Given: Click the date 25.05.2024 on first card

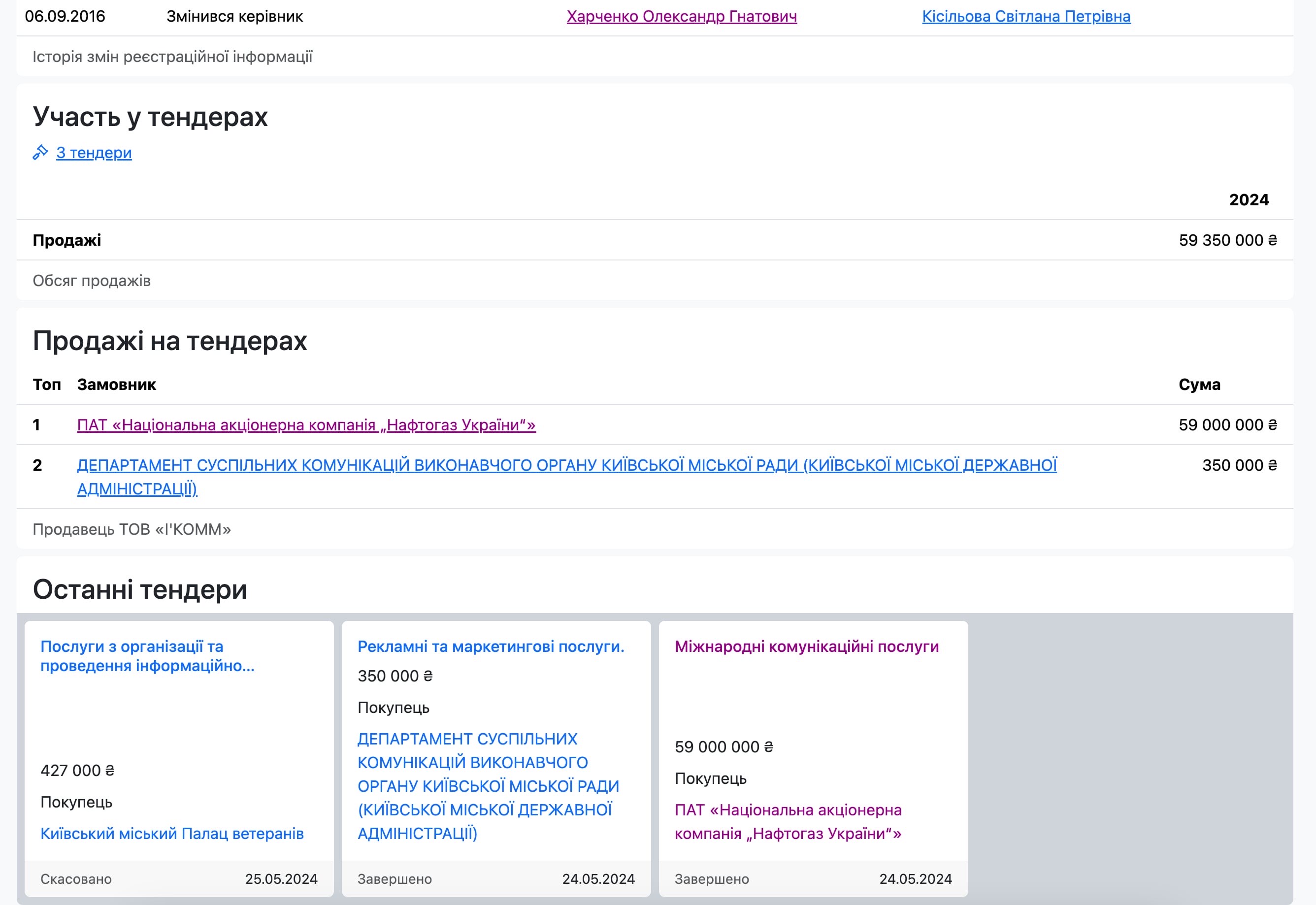Looking at the screenshot, I should click(281, 879).
